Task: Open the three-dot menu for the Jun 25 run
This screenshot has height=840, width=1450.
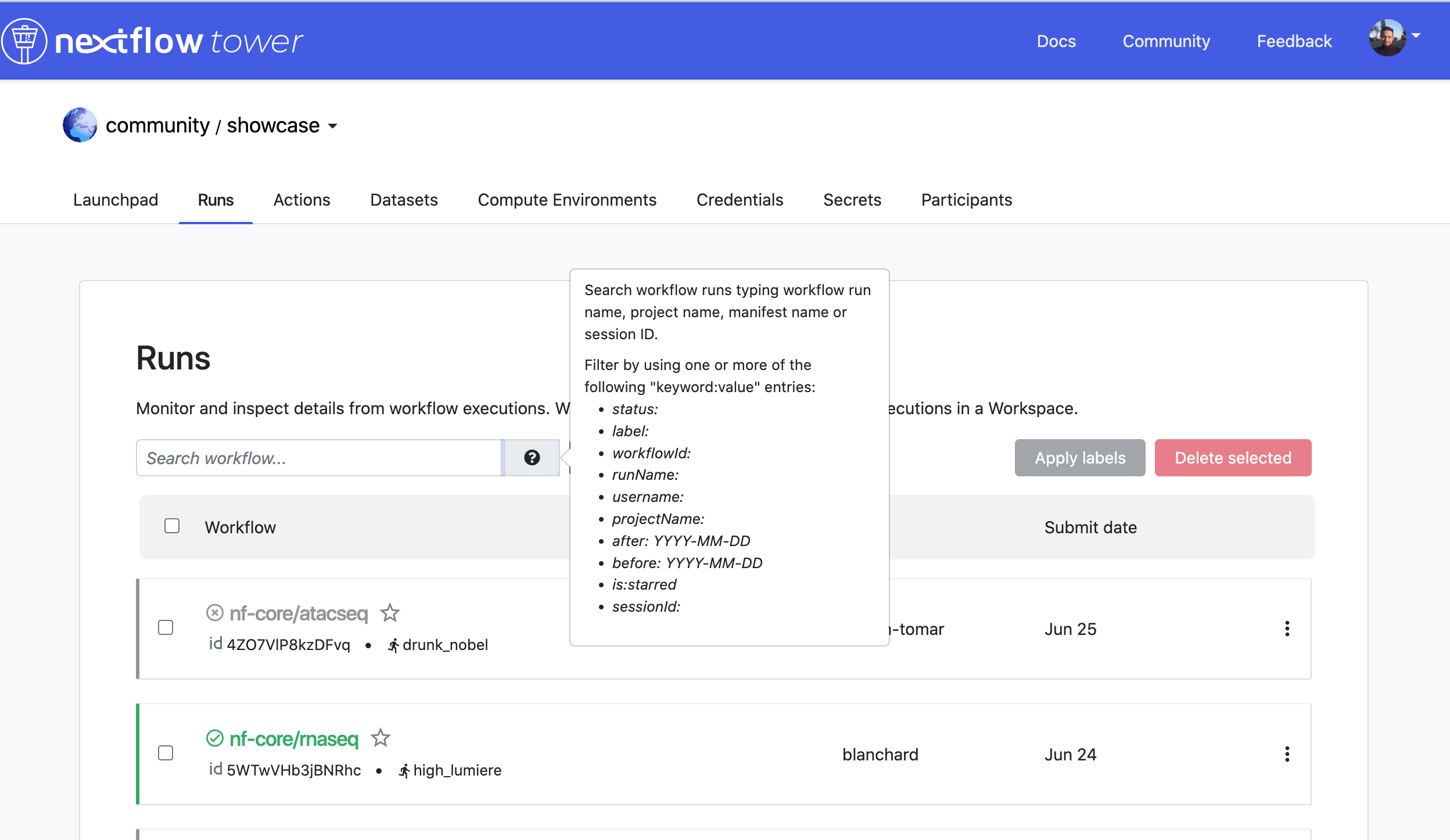Action: pyautogui.click(x=1287, y=629)
